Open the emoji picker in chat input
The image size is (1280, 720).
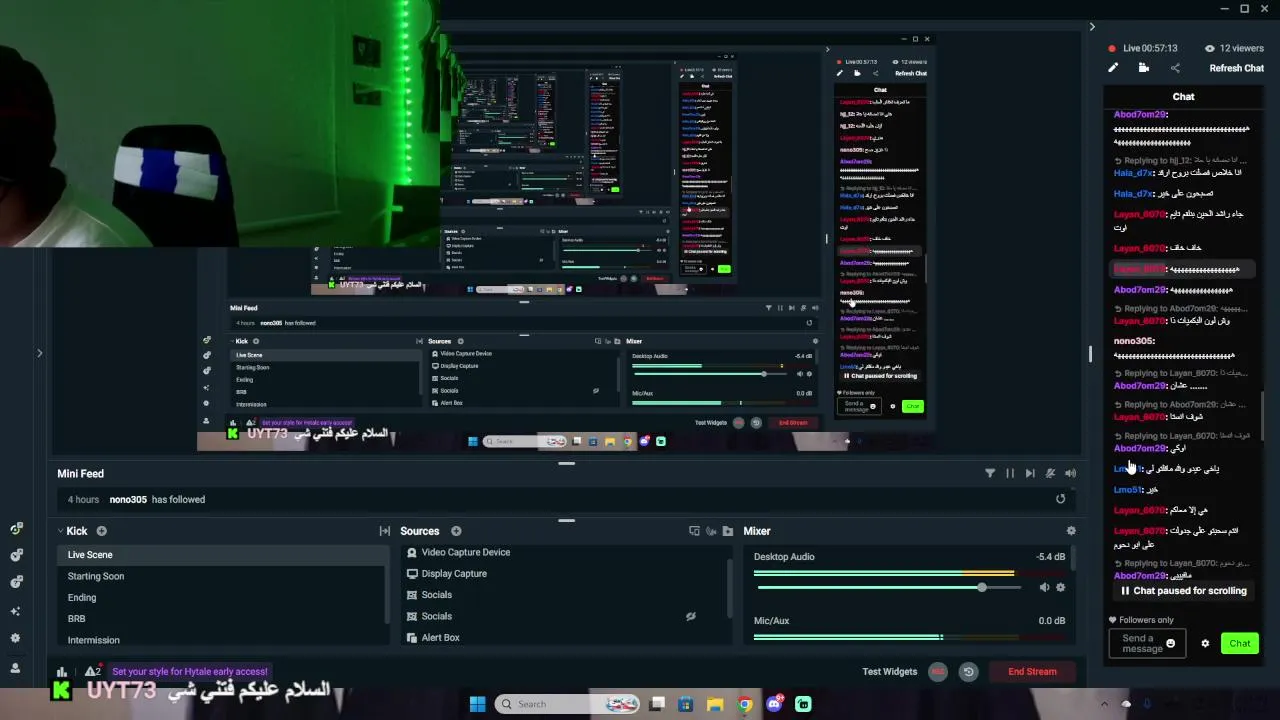pyautogui.click(x=1171, y=644)
